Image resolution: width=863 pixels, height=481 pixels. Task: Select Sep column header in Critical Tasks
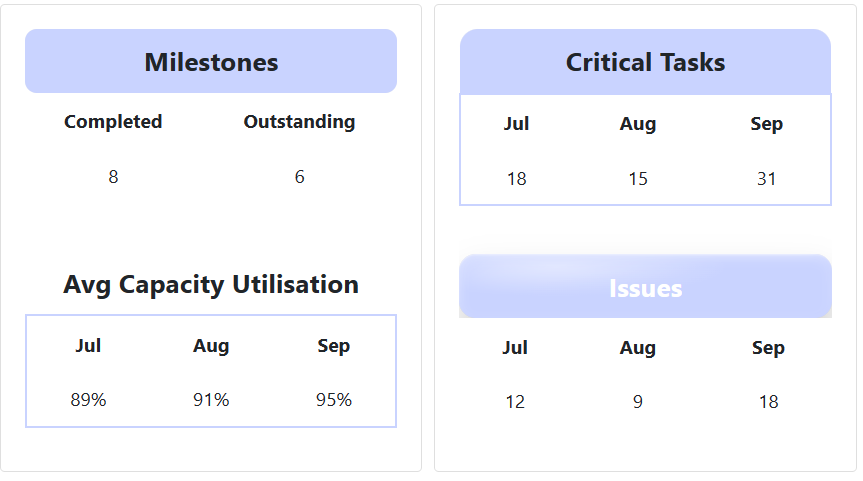click(x=767, y=124)
